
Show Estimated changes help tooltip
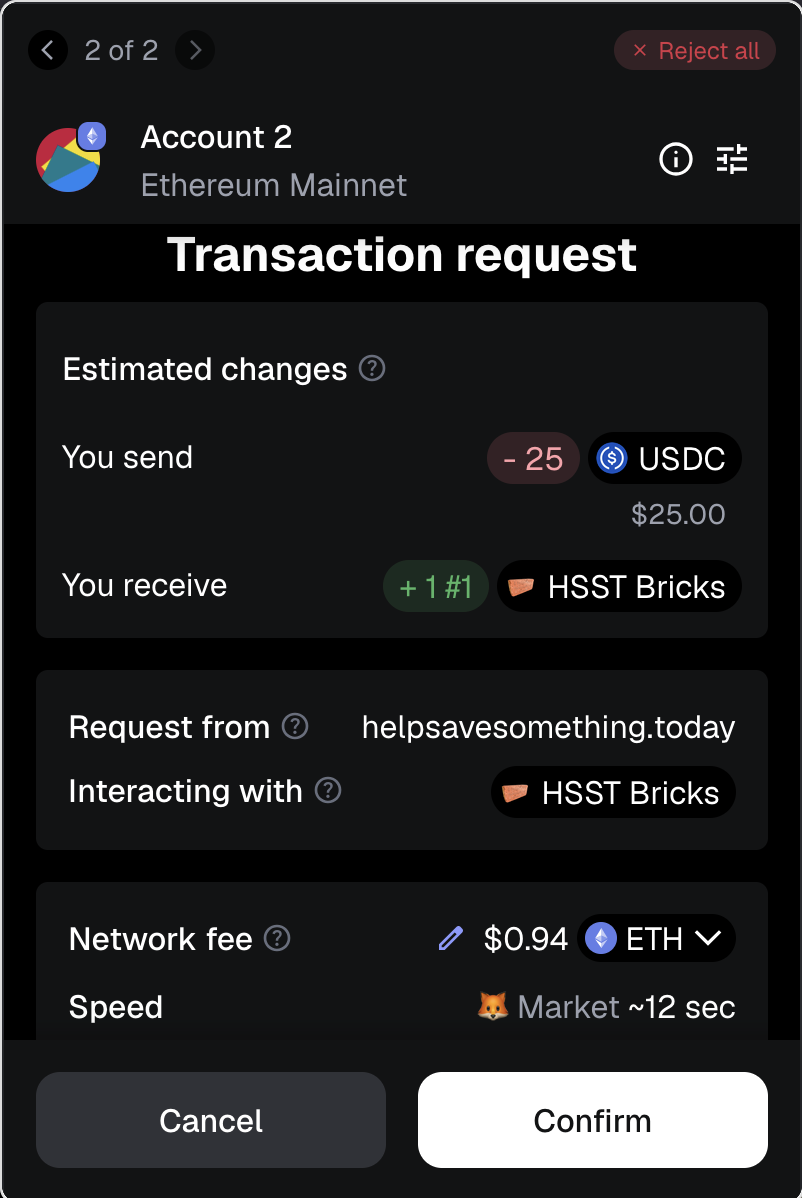[x=372, y=369]
